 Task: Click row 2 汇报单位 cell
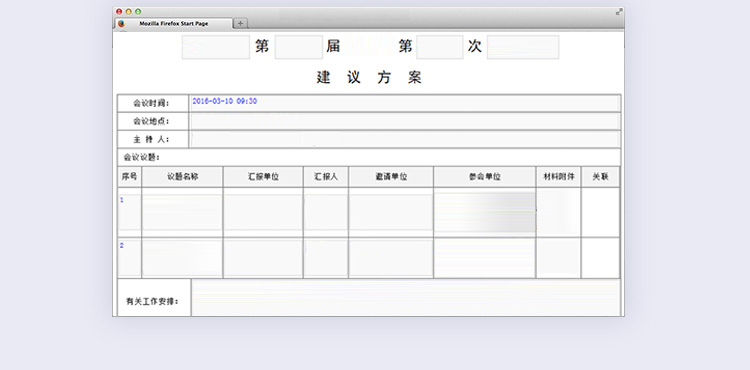263,258
